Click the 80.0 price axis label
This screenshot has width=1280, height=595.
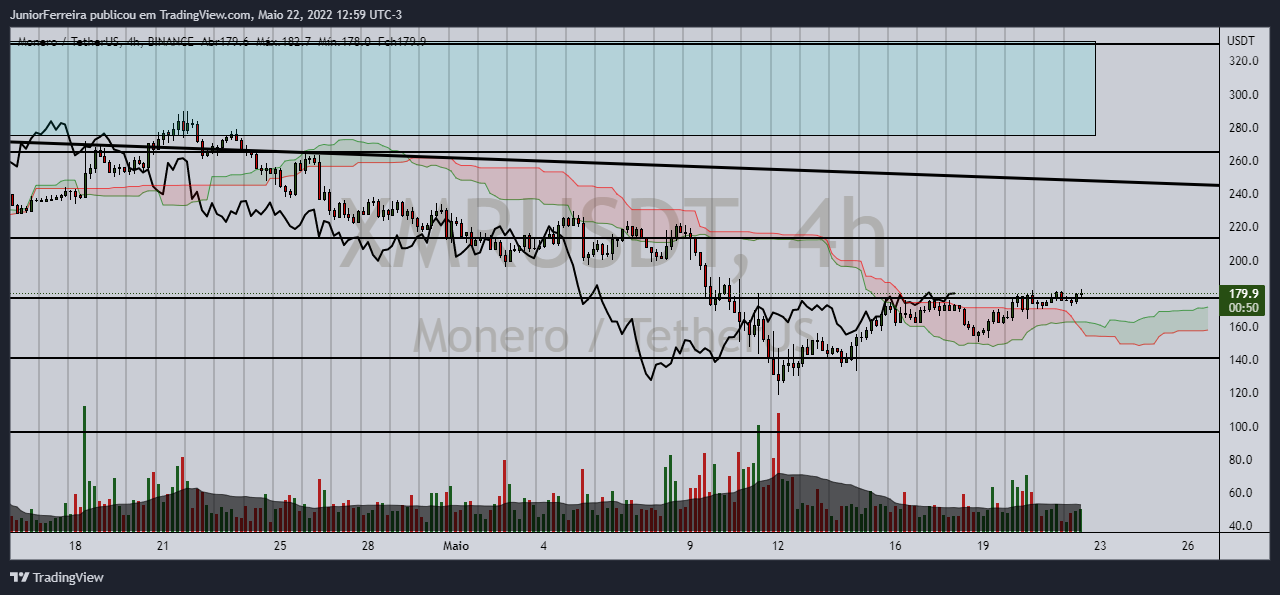click(1243, 460)
